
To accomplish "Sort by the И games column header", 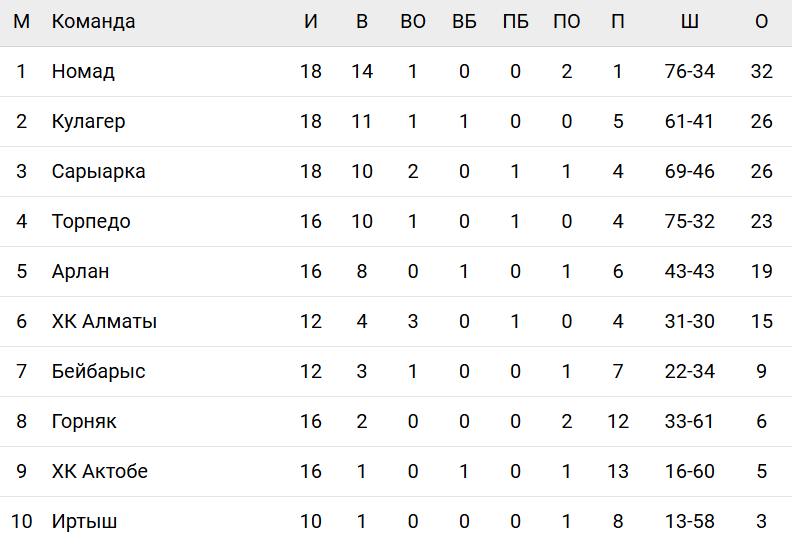I will (311, 22).
